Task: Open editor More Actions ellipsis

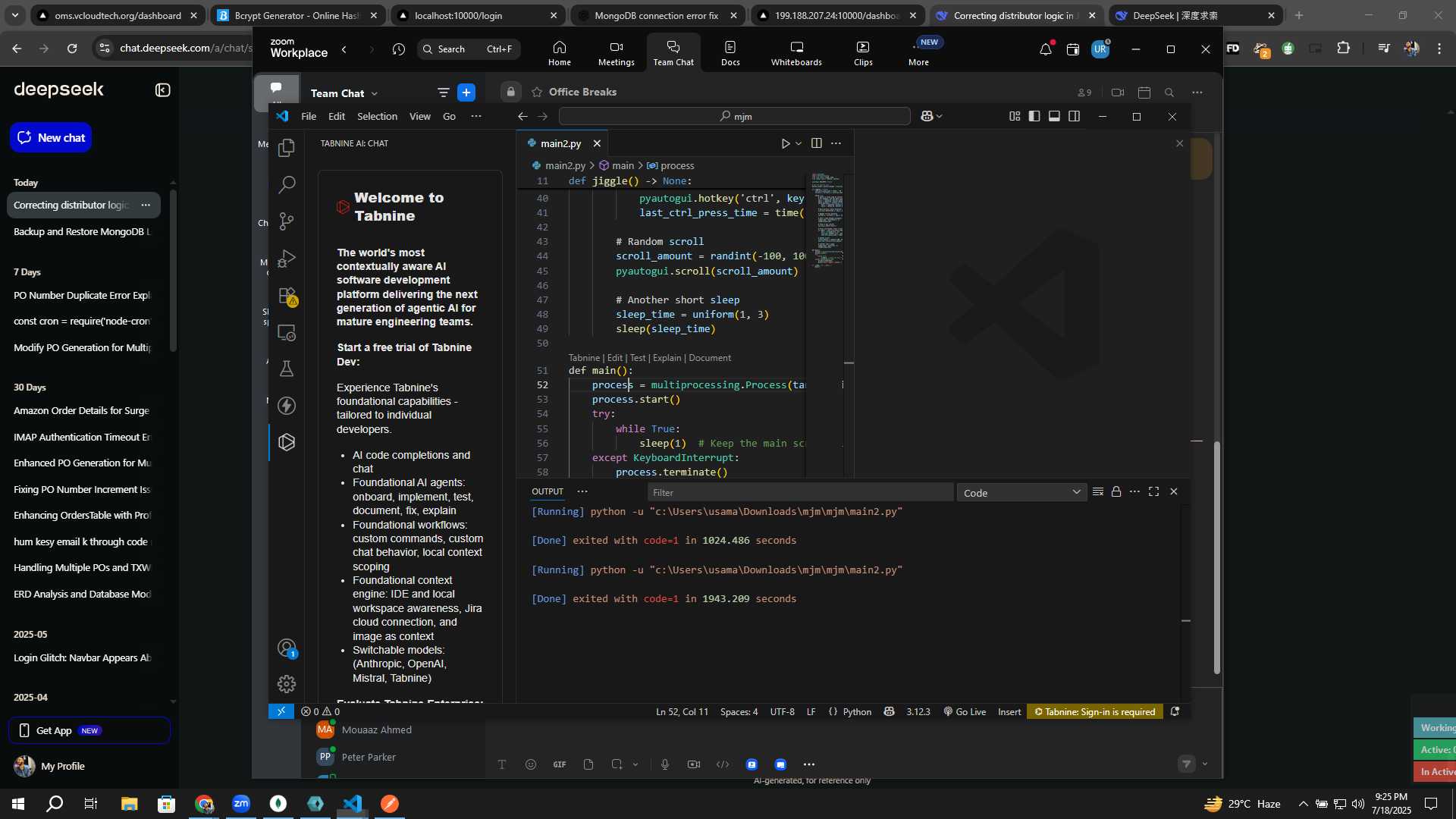Action: 836,143
